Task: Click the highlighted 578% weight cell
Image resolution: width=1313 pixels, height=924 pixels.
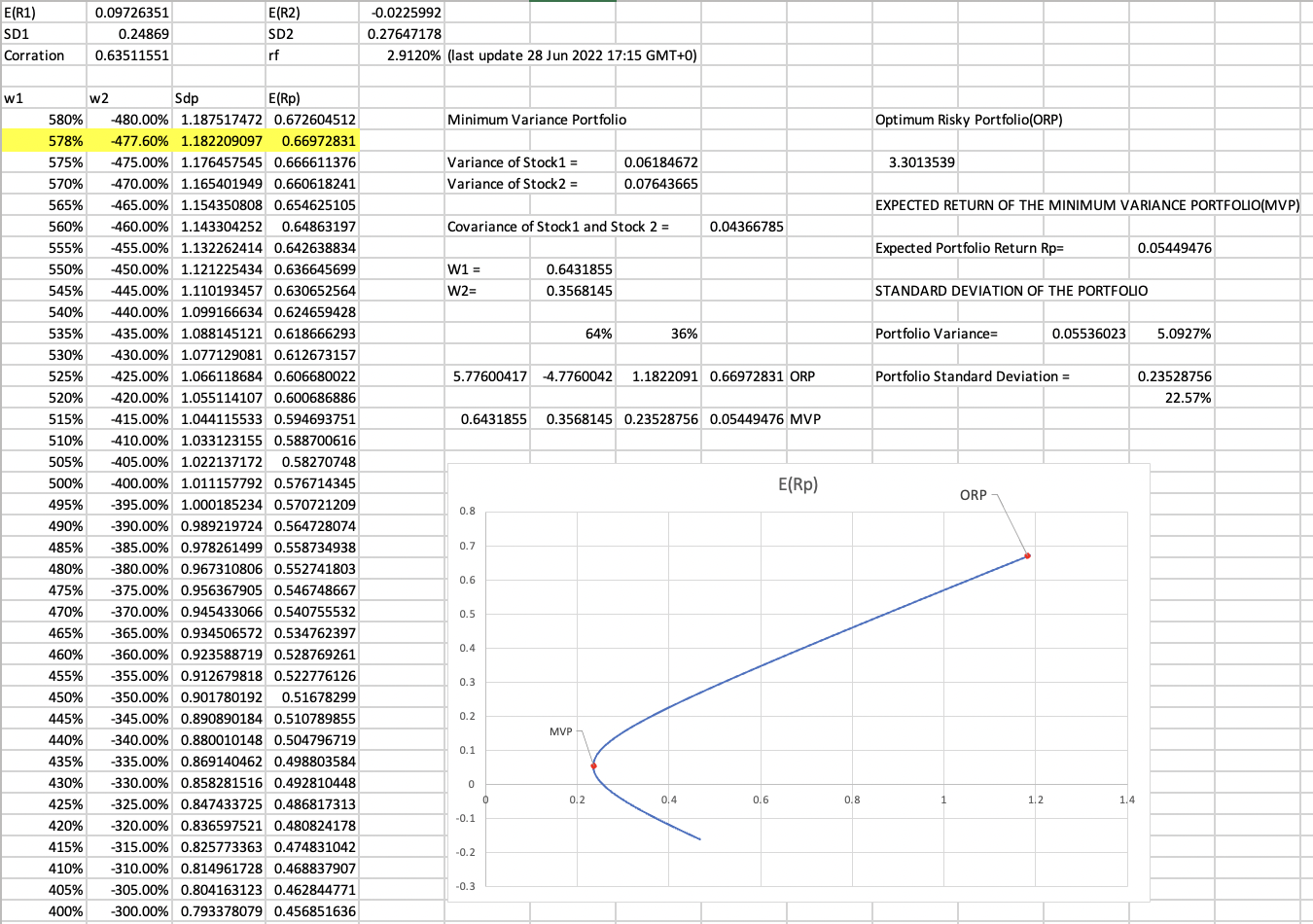Action: point(44,141)
